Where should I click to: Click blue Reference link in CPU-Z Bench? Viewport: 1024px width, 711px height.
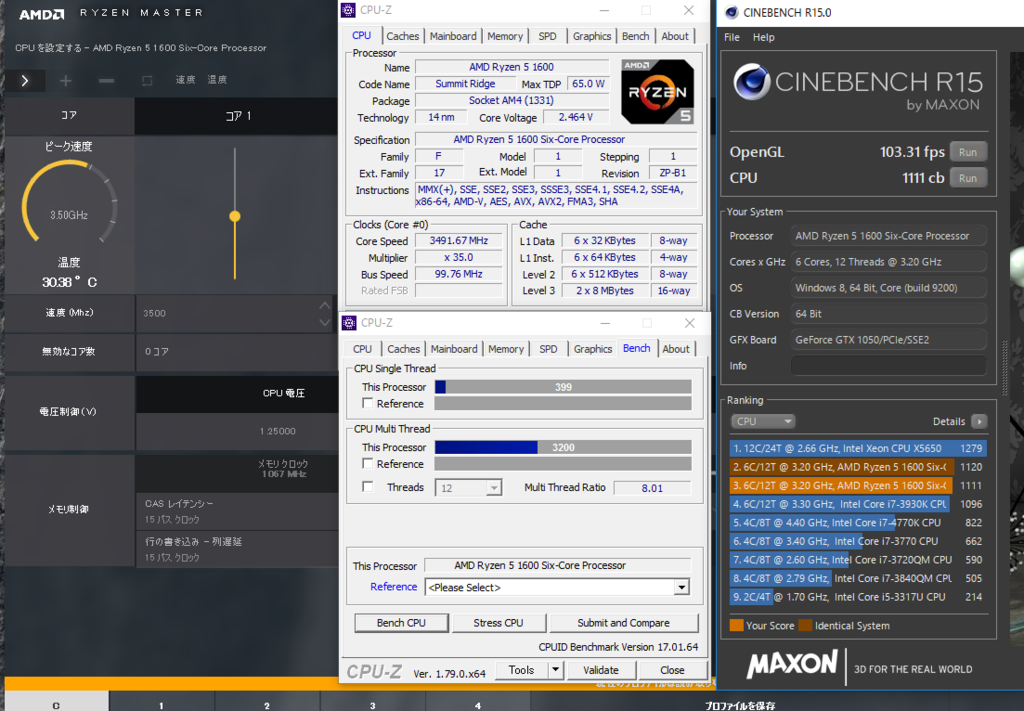(x=393, y=586)
